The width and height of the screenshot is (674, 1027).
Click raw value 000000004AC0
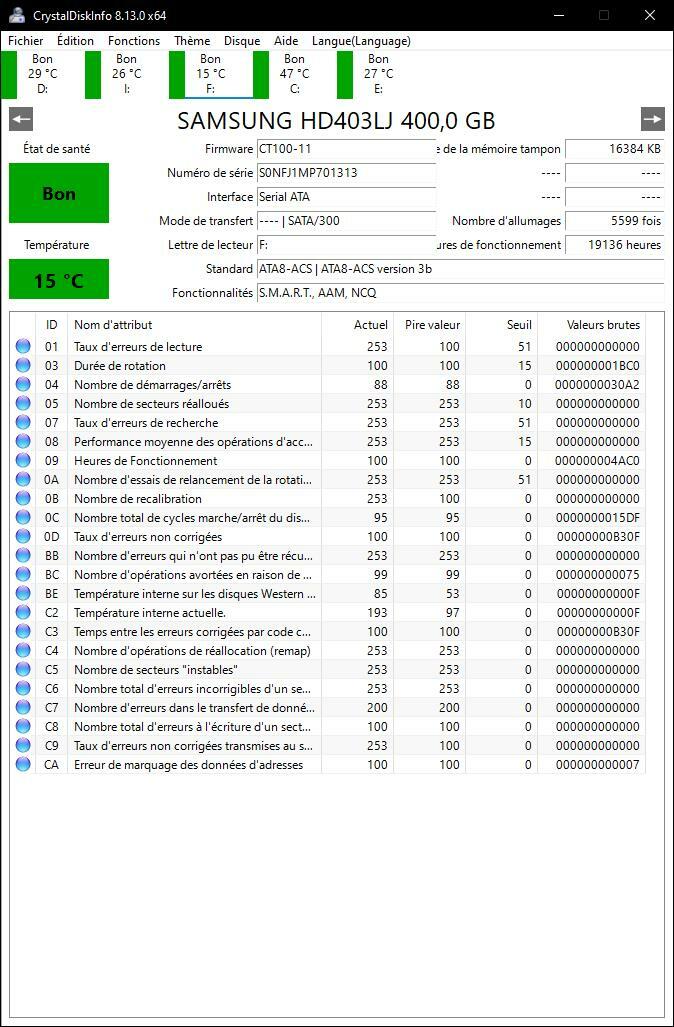(597, 460)
